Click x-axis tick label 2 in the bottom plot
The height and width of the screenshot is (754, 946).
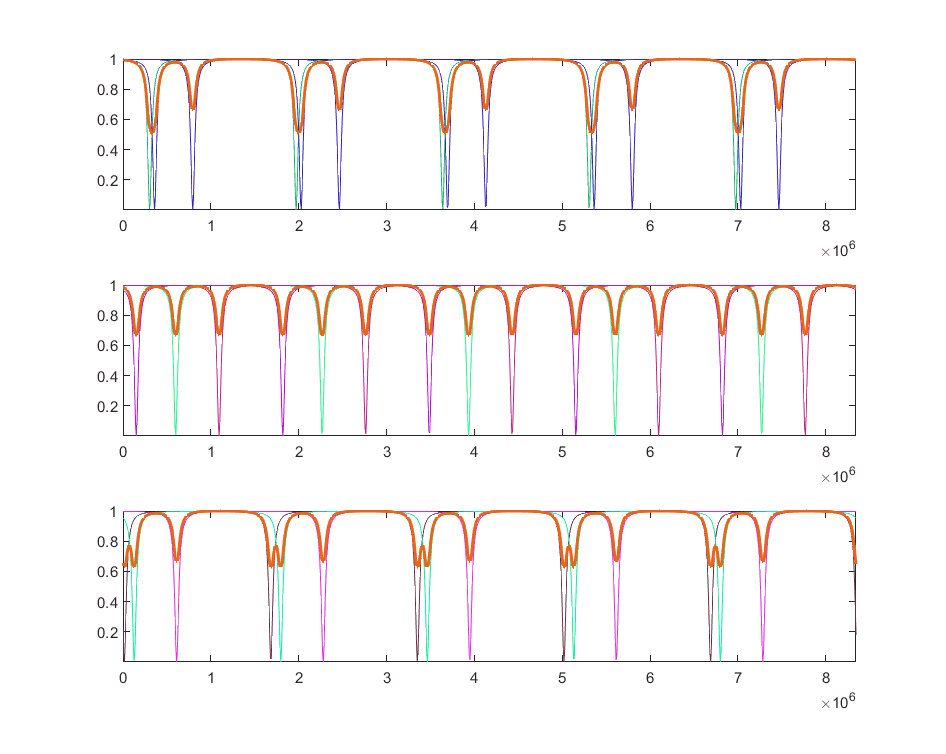click(x=299, y=679)
